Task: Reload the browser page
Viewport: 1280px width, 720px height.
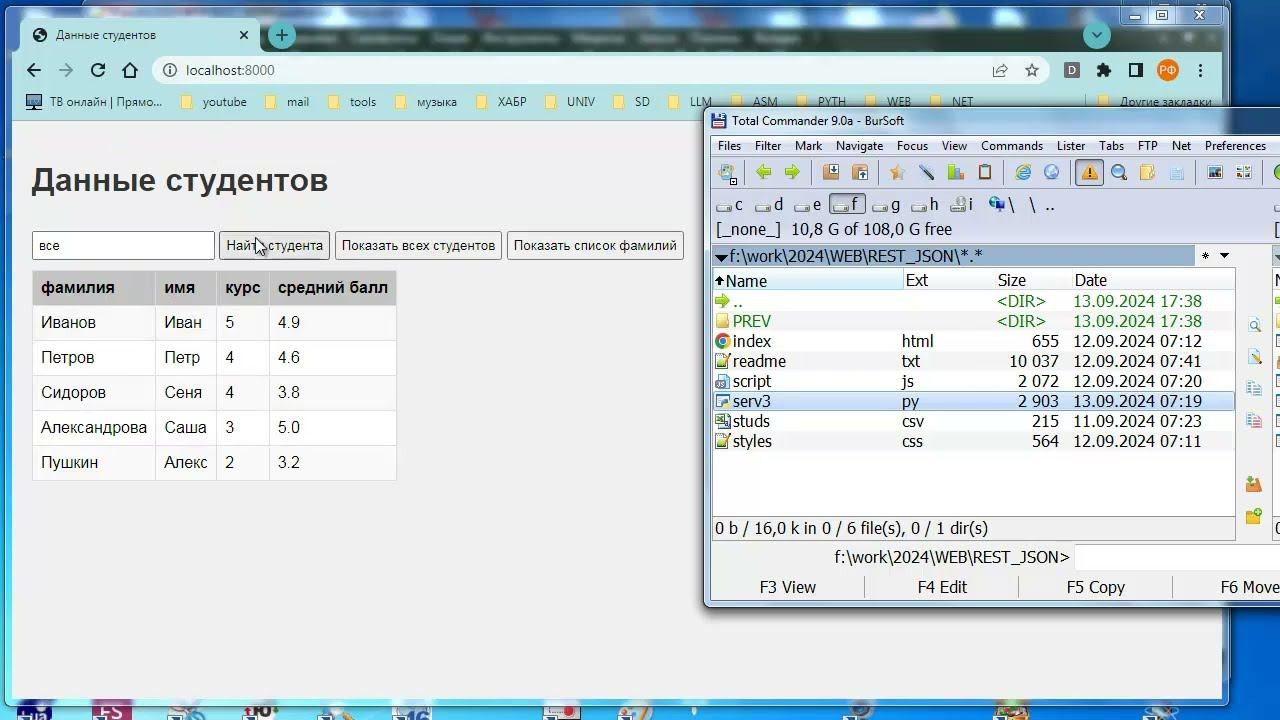Action: 98,70
